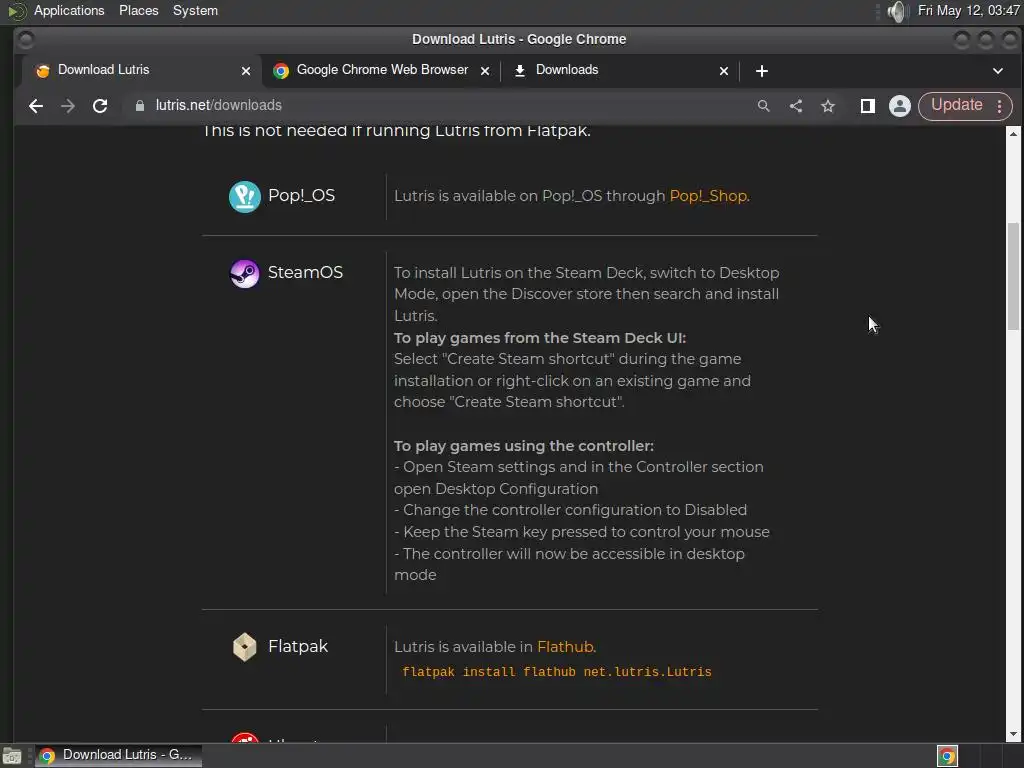Click the scrollbar down arrow
Image resolution: width=1024 pixels, height=768 pixels.
coord(1013,734)
